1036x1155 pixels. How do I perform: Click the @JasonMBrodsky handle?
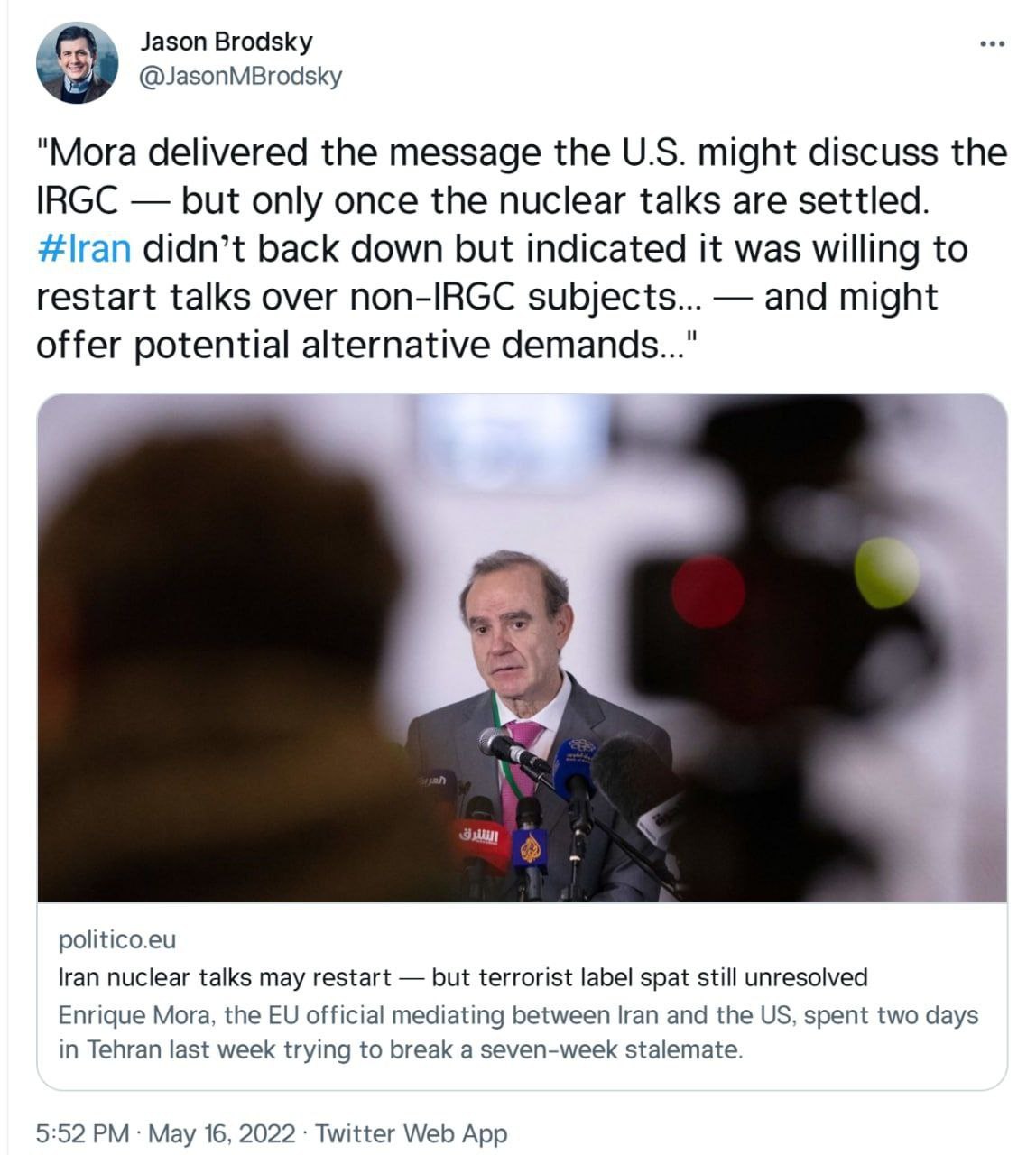242,77
